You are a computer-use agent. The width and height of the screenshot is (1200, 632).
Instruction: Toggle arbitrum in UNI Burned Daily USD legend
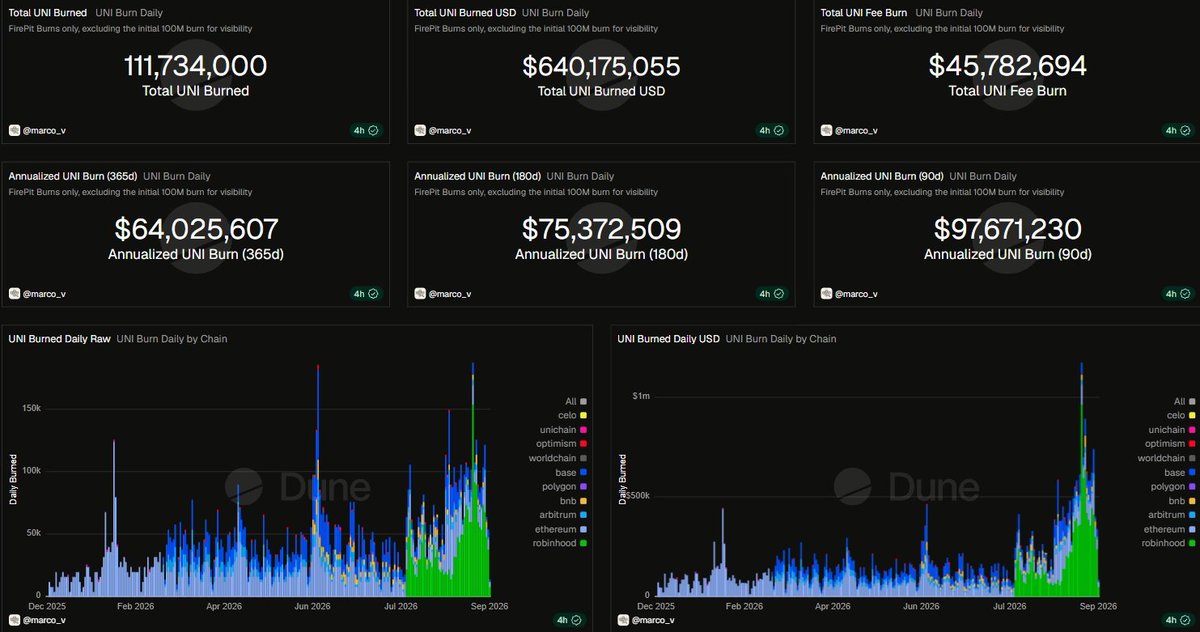(1171, 514)
